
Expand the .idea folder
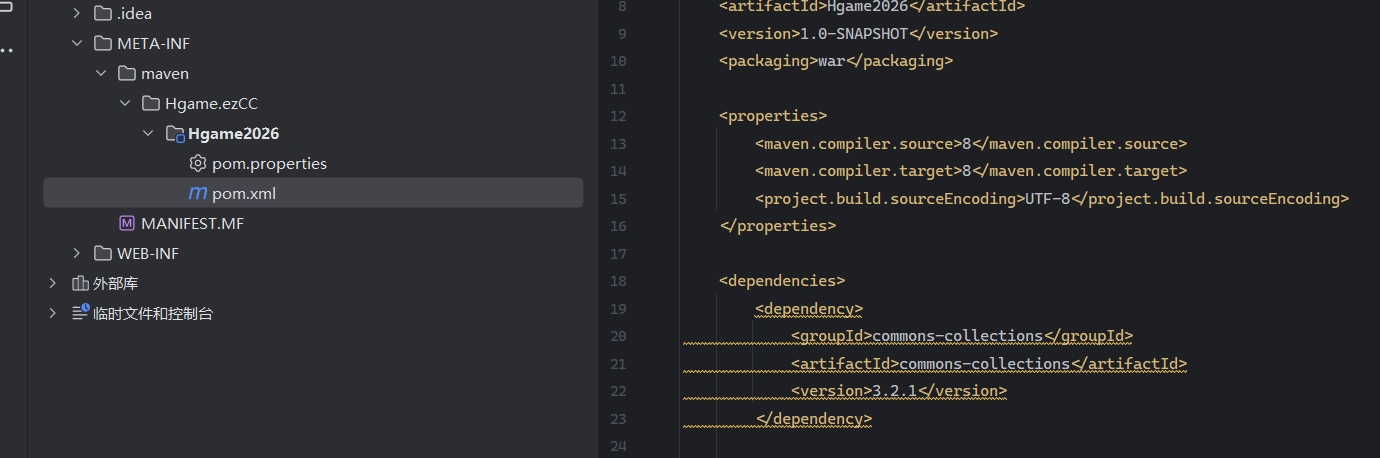coord(77,13)
